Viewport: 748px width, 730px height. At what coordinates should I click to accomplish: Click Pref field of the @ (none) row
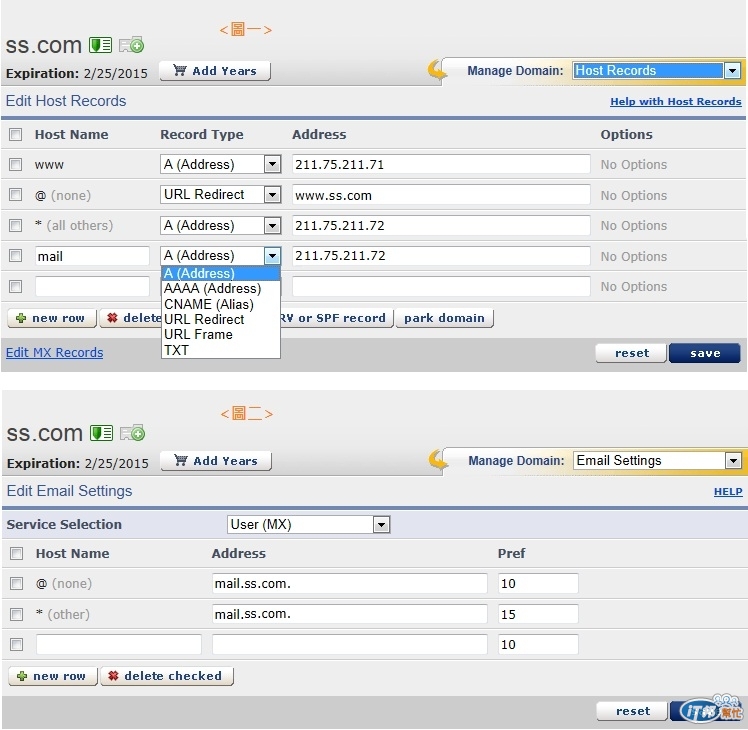[x=538, y=584]
